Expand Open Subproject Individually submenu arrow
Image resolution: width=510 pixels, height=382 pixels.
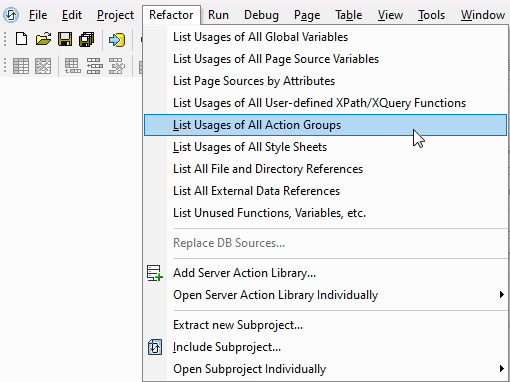coord(502,369)
